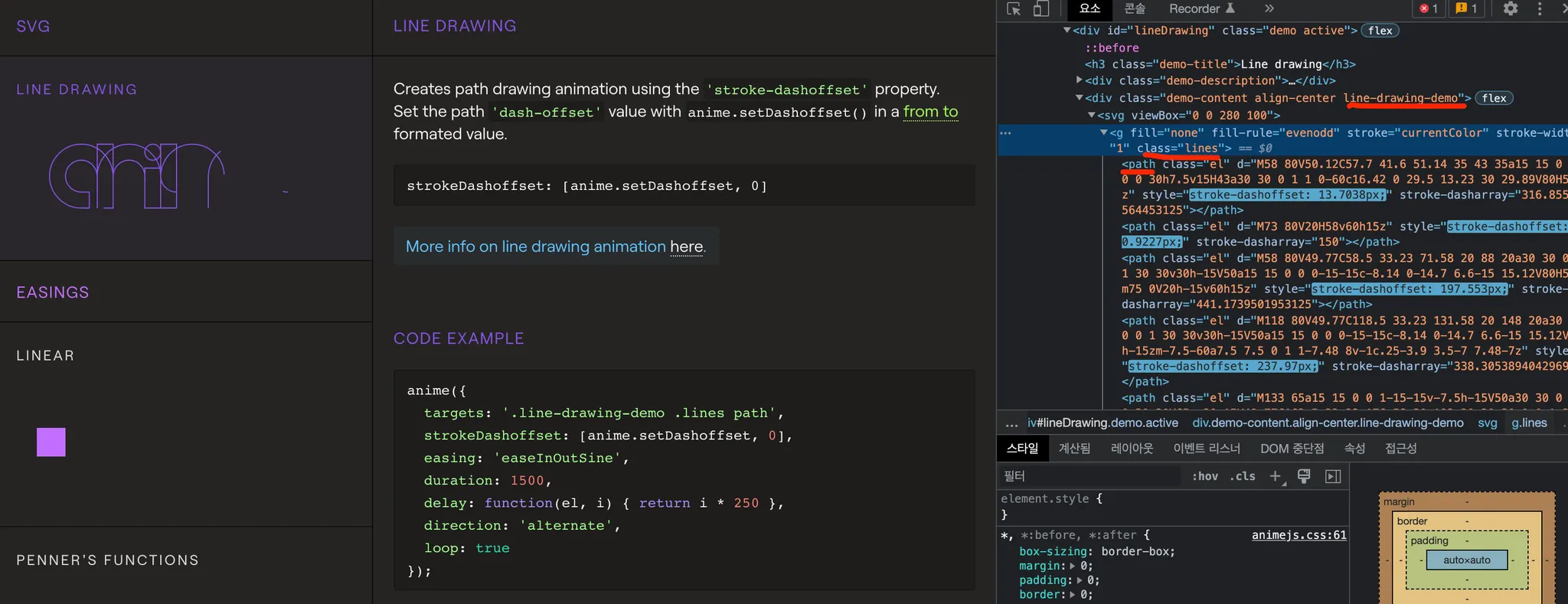Click the 필터 styles filter field
1568x604 pixels.
tap(1087, 476)
